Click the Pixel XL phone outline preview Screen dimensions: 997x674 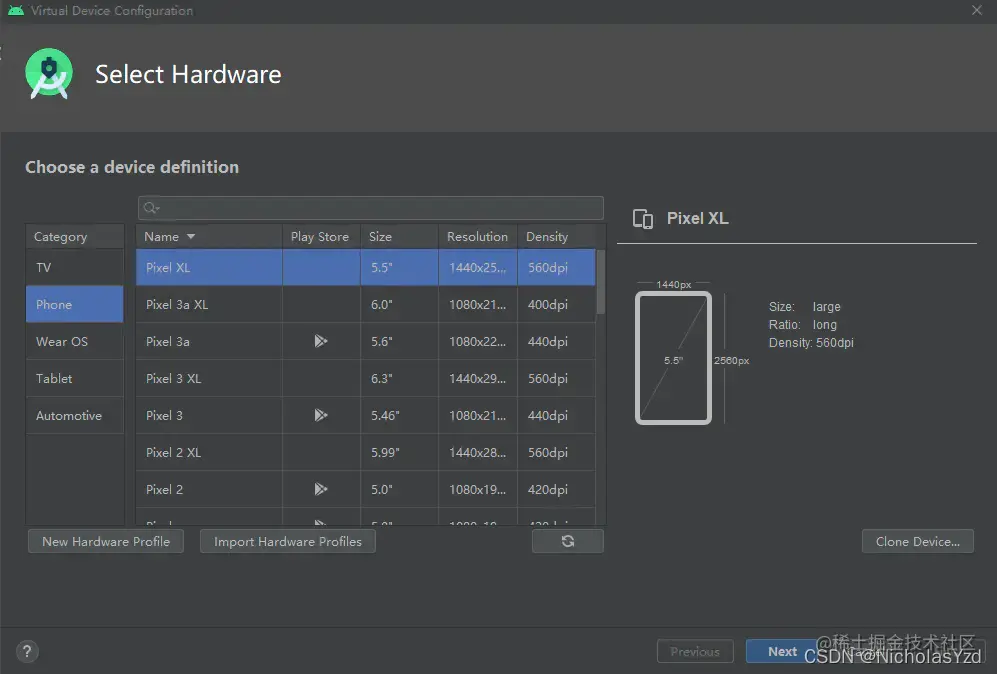pyautogui.click(x=673, y=358)
